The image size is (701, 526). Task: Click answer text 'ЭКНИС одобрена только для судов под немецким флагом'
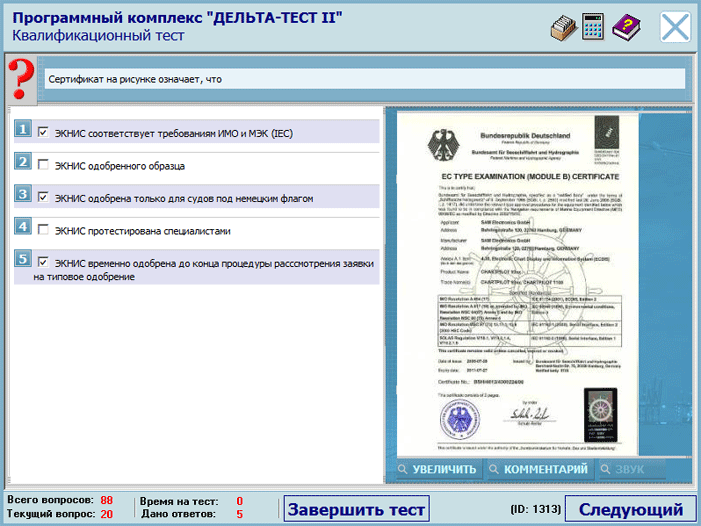click(x=184, y=199)
